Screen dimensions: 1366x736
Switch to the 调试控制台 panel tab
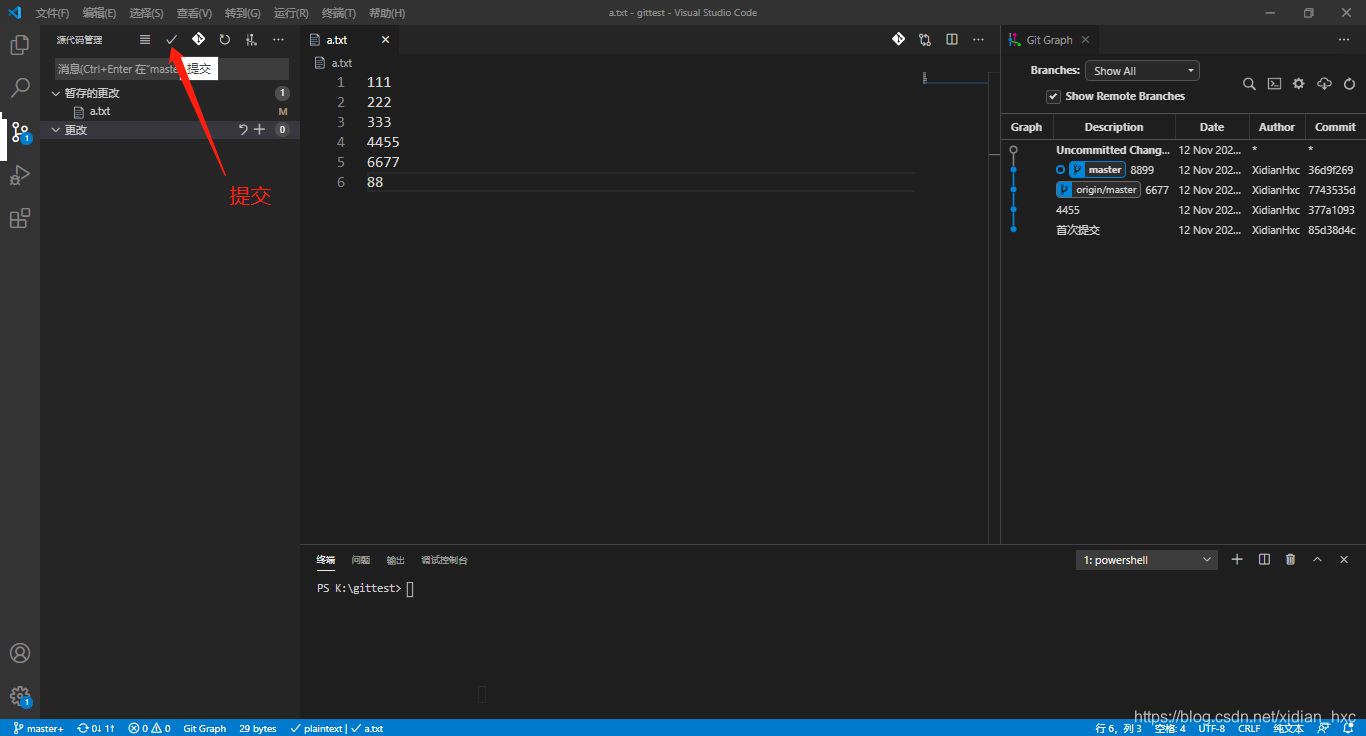[444, 560]
